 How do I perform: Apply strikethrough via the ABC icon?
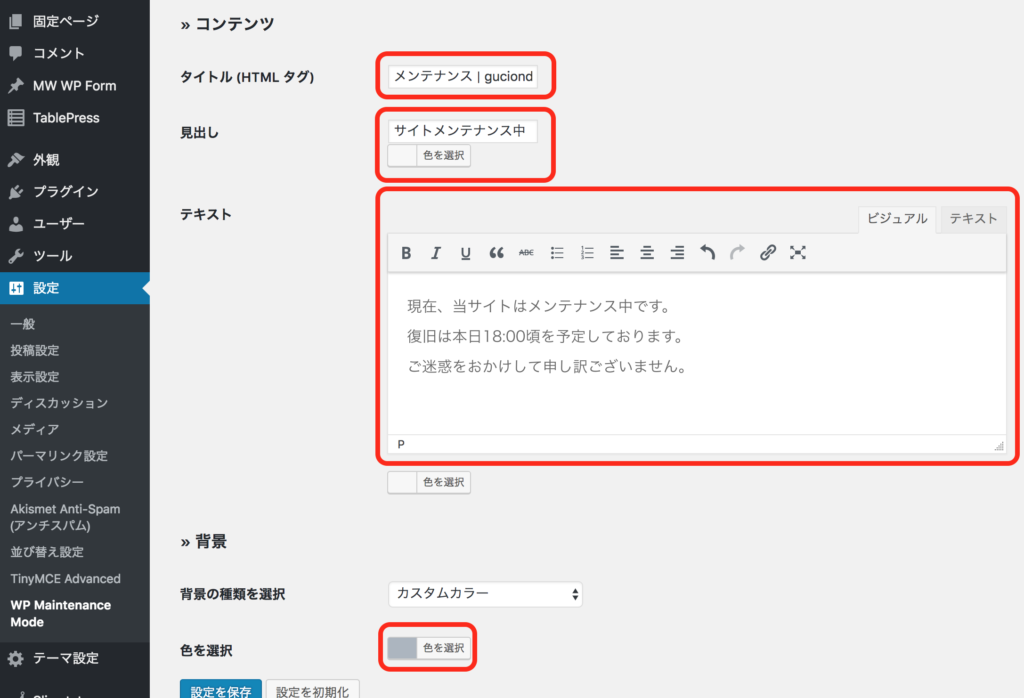coord(526,253)
